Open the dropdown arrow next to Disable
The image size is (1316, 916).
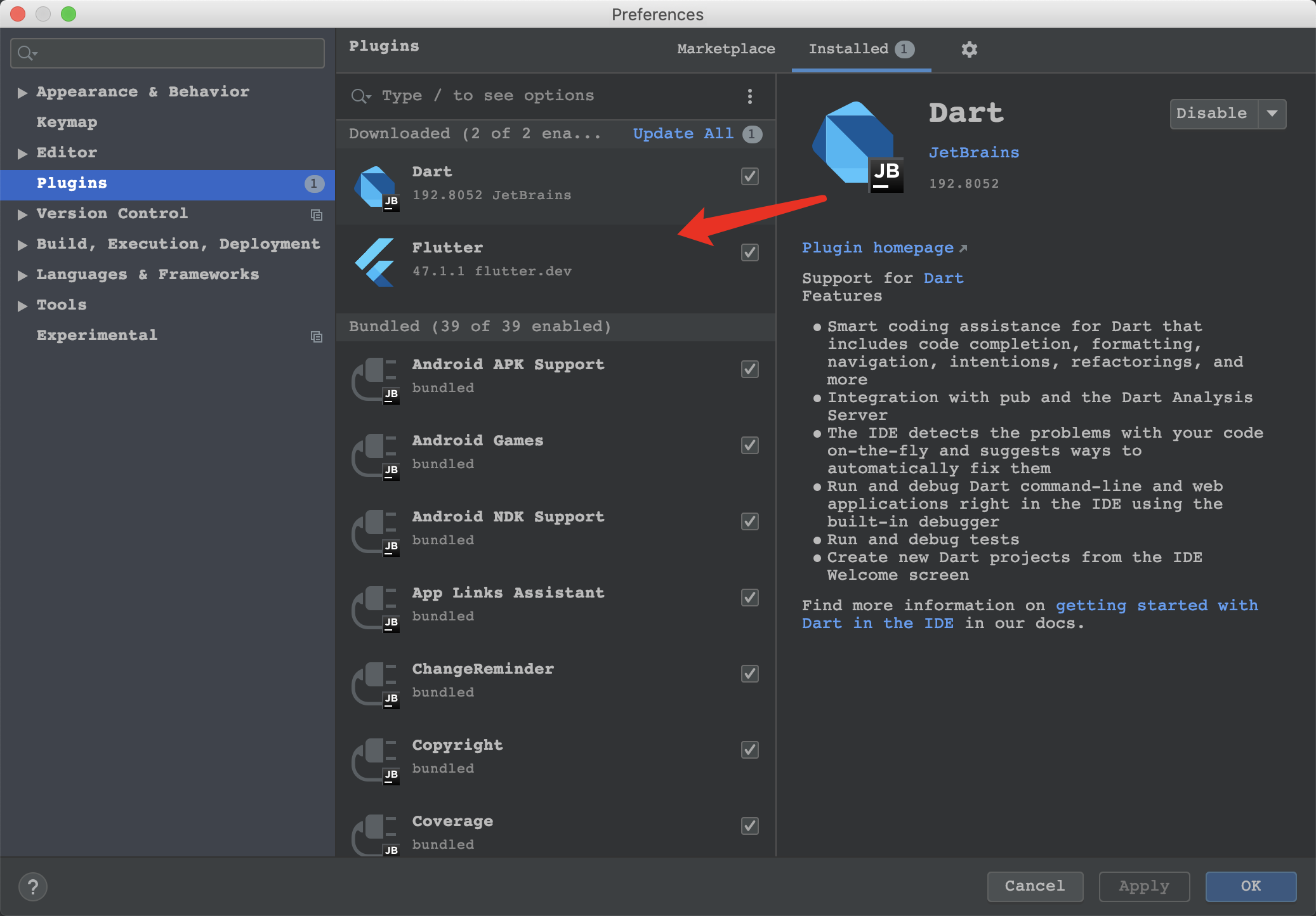coord(1272,114)
